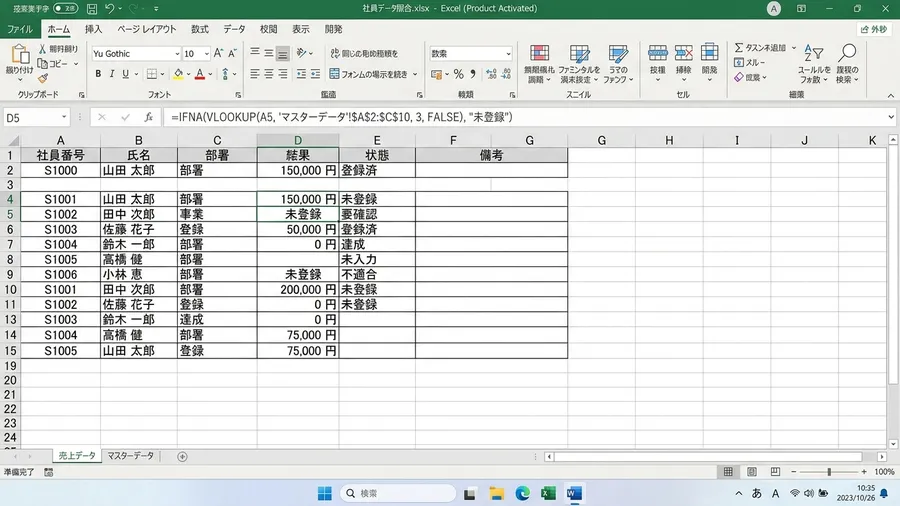
Task: Open Format as Table menu
Action: pos(579,64)
